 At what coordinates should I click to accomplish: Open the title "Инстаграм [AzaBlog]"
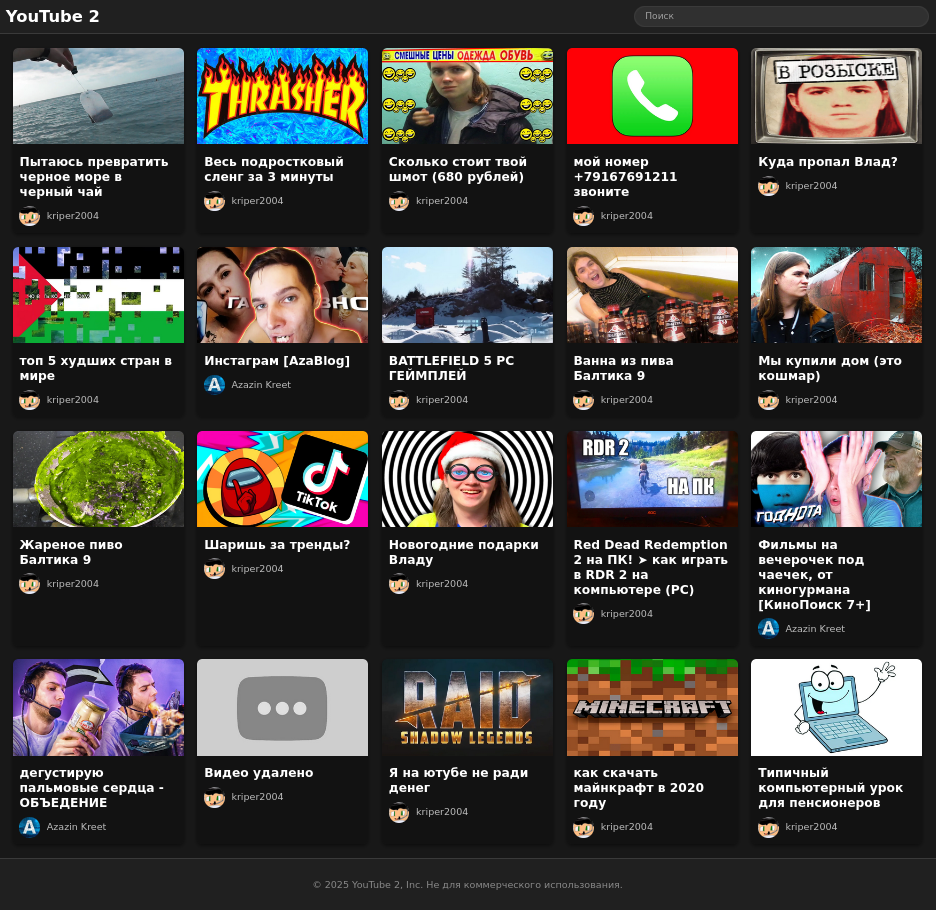[277, 361]
